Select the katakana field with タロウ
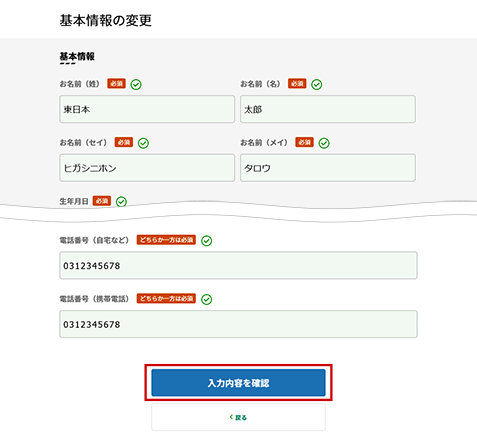Viewport: 477px width, 440px height. point(328,168)
